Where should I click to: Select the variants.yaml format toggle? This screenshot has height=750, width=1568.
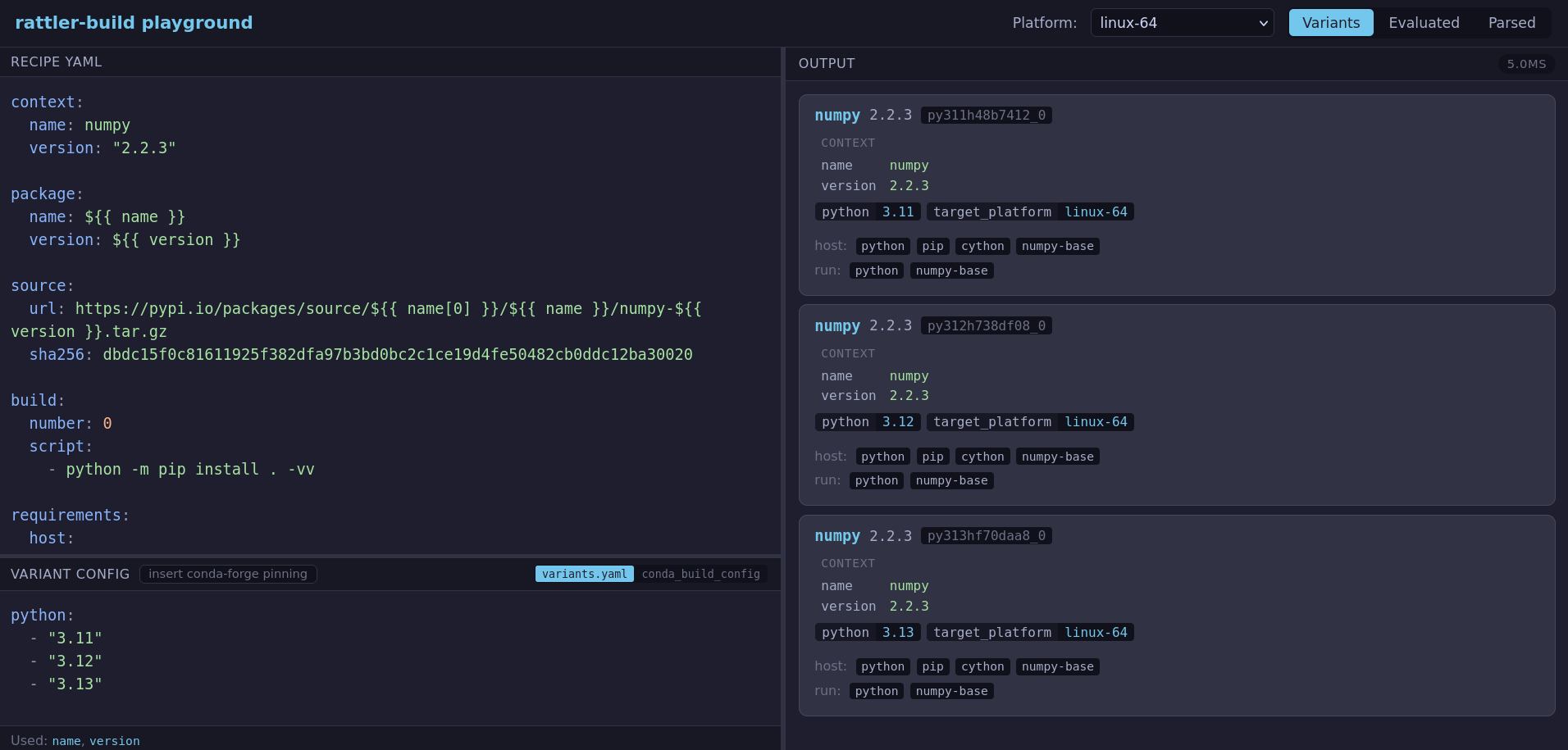(x=584, y=574)
